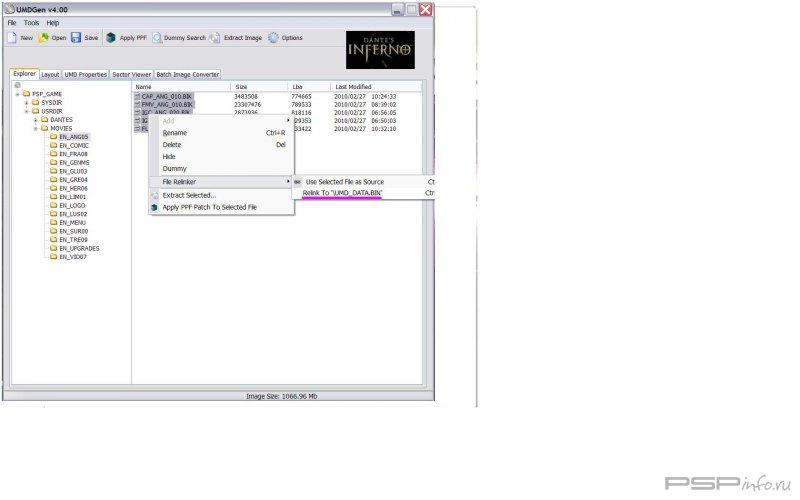This screenshot has width=800, height=500.
Task: Choose Relink To 'UMD_DATA.BIN' option
Action: (x=342, y=192)
